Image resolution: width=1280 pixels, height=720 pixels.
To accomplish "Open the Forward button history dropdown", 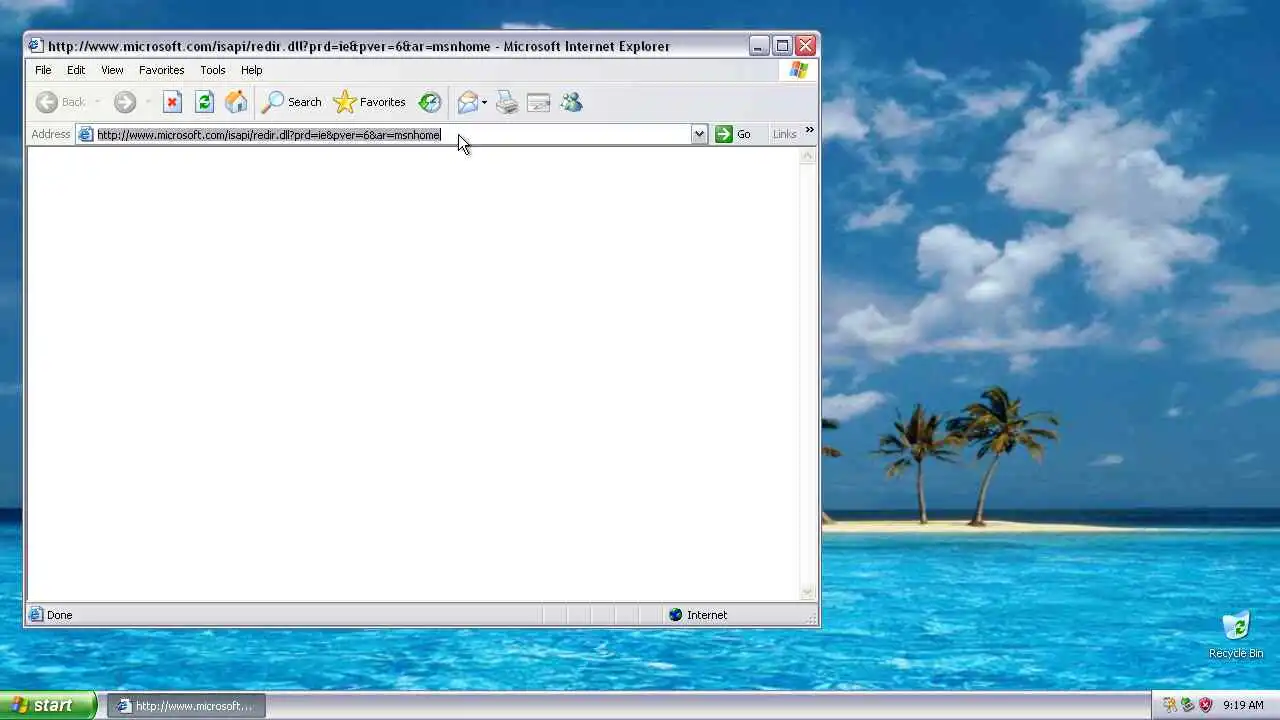I will tap(147, 102).
